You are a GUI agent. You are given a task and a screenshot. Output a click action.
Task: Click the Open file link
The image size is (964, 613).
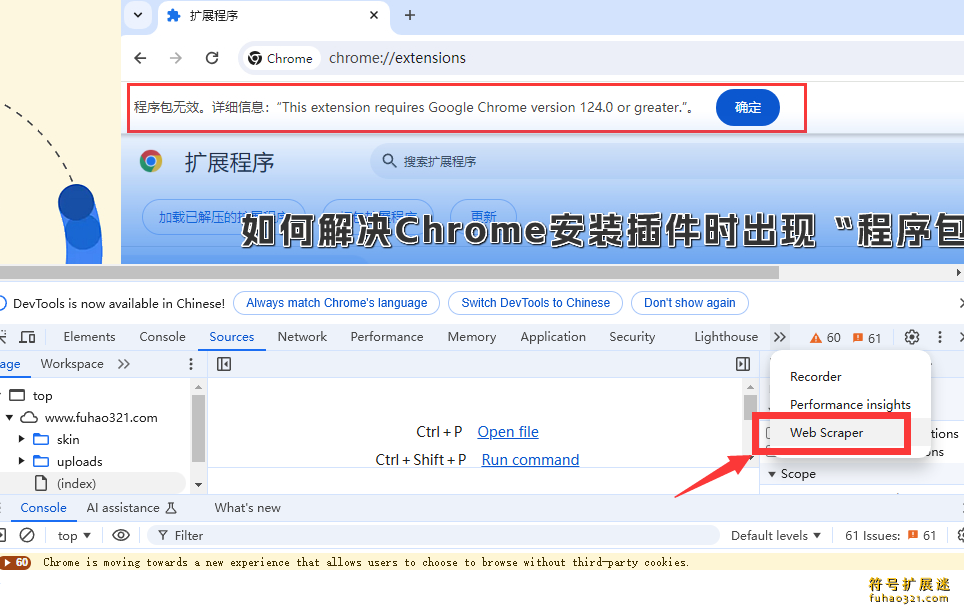[x=508, y=432]
